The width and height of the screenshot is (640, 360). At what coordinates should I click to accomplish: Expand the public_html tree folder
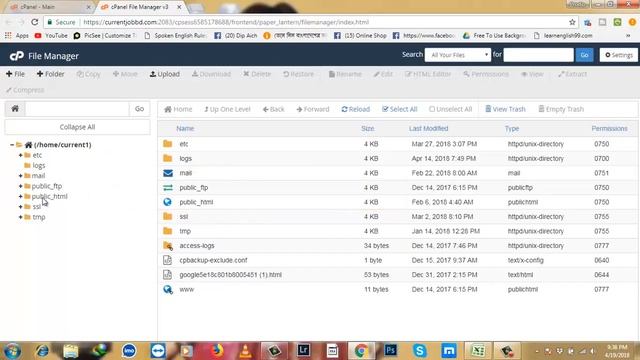20,196
